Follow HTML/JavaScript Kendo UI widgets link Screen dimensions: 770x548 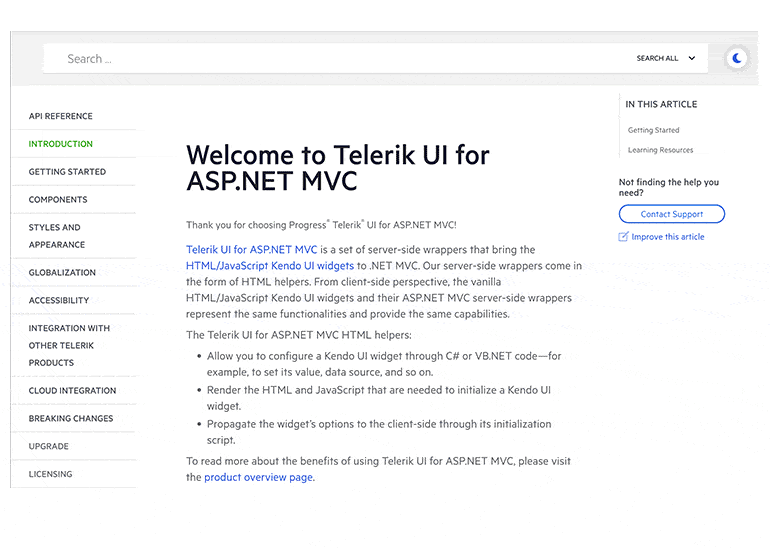[270, 266]
